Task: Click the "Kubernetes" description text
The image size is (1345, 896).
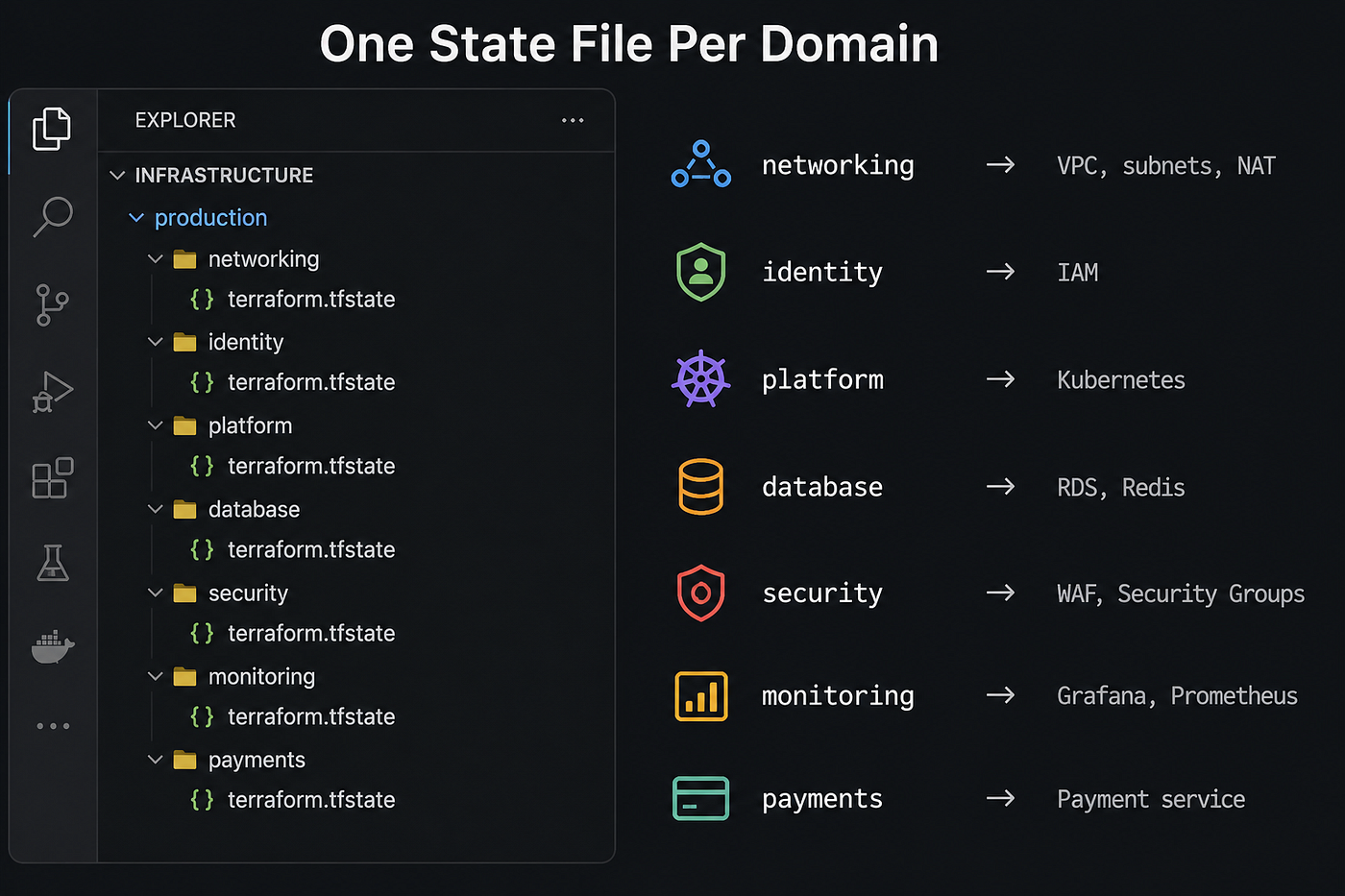Action: tap(1121, 380)
